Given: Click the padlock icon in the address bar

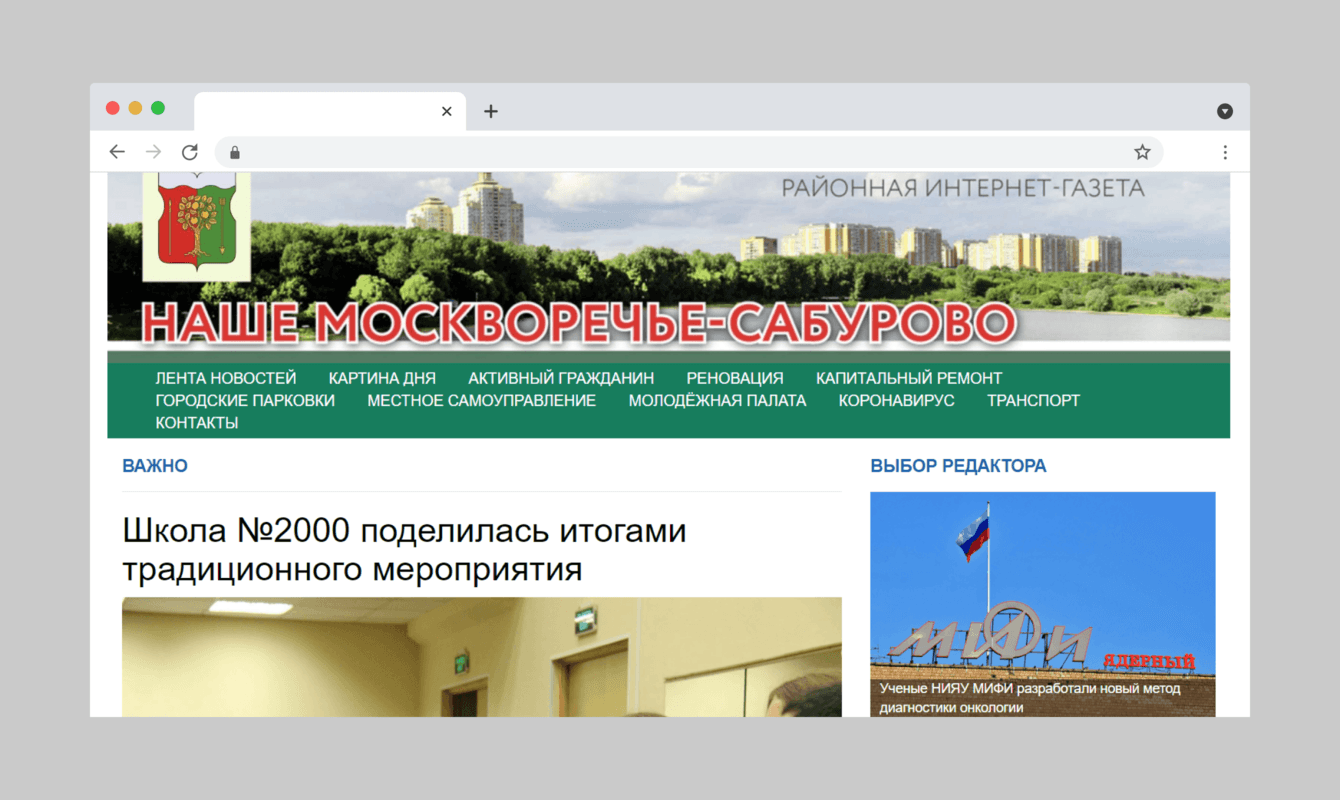Looking at the screenshot, I should coord(234,152).
